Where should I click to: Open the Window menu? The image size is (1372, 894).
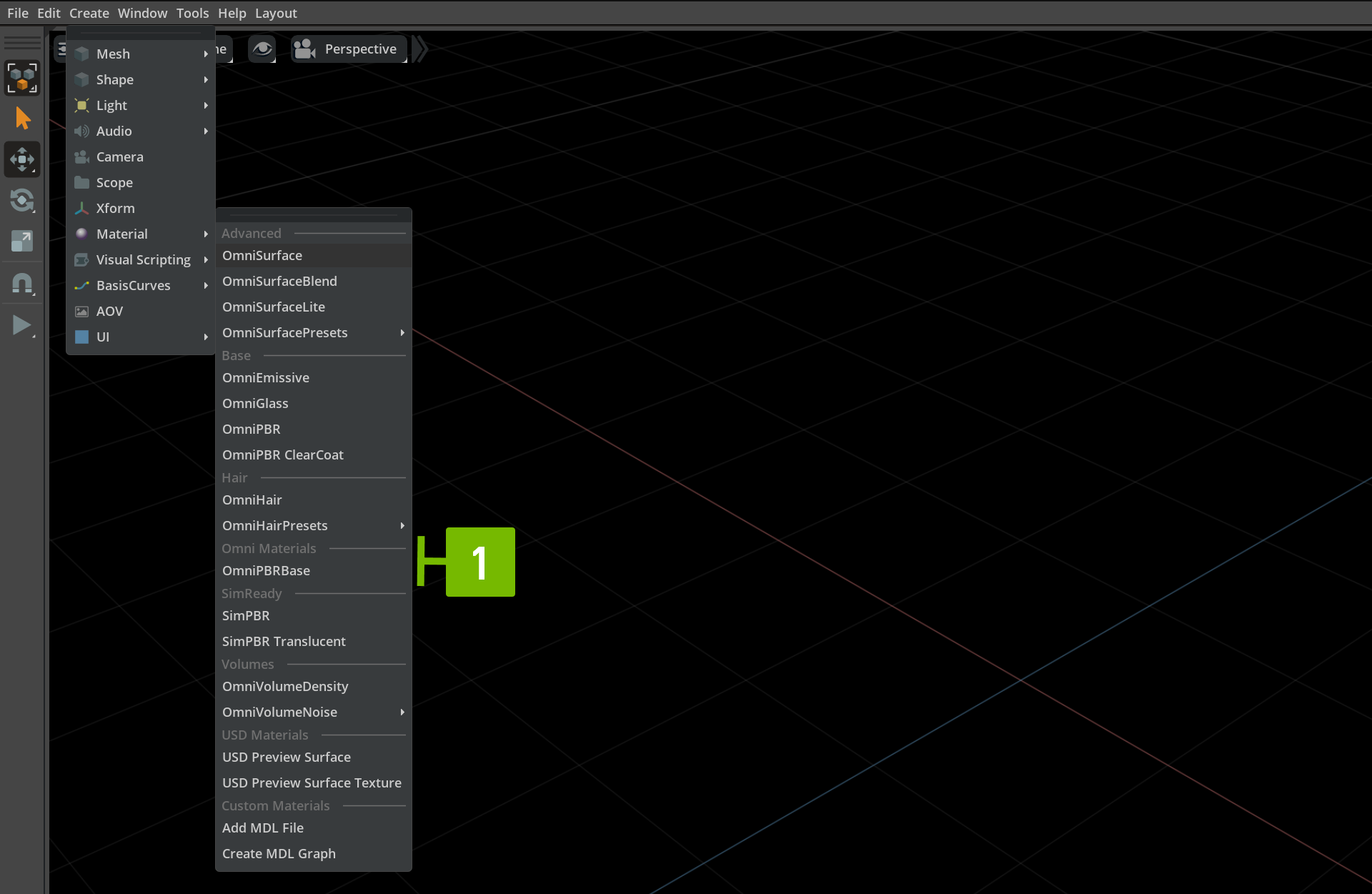pos(142,13)
